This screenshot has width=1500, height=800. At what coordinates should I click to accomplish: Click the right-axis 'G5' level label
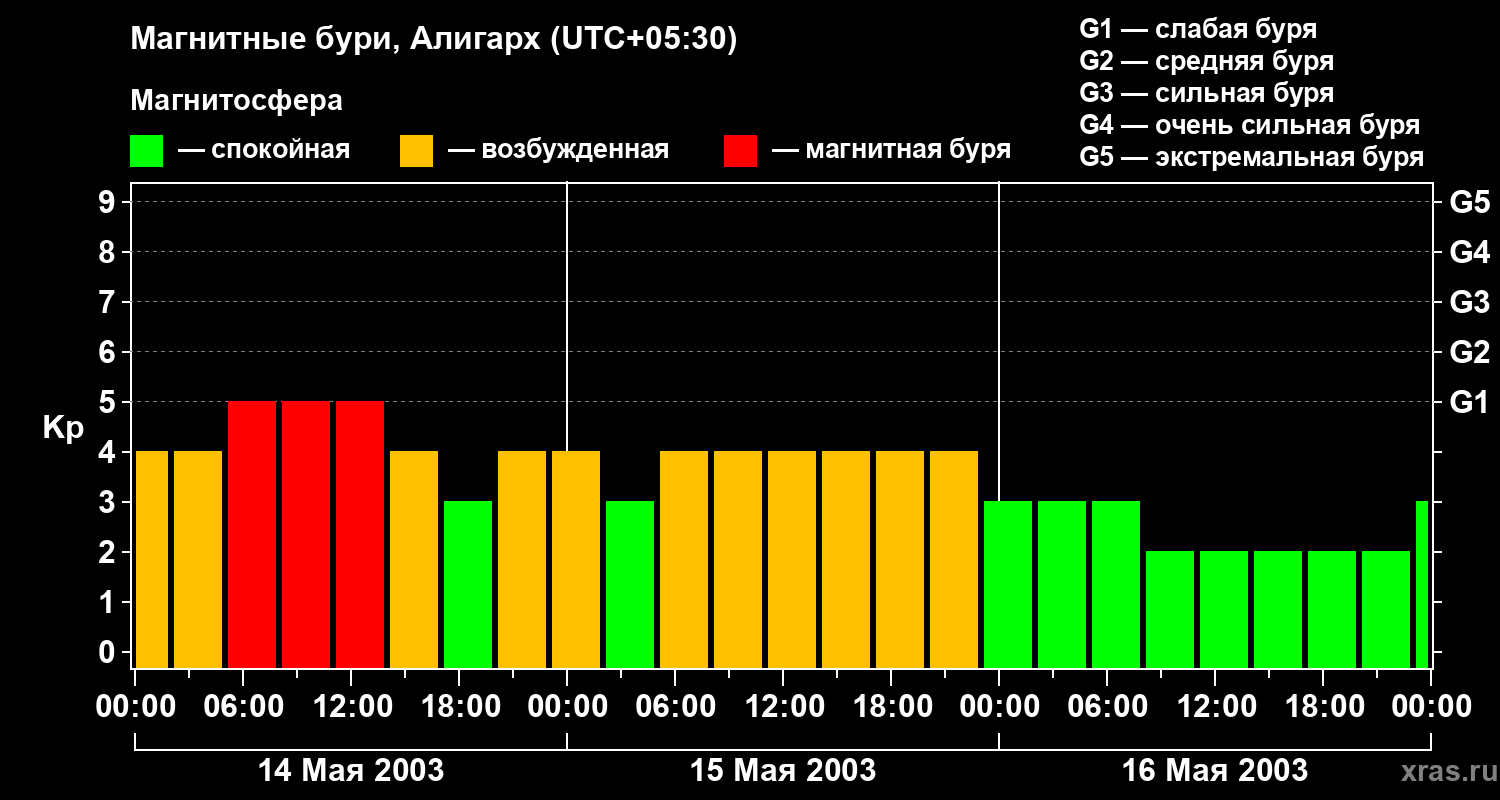pyautogui.click(x=1469, y=202)
